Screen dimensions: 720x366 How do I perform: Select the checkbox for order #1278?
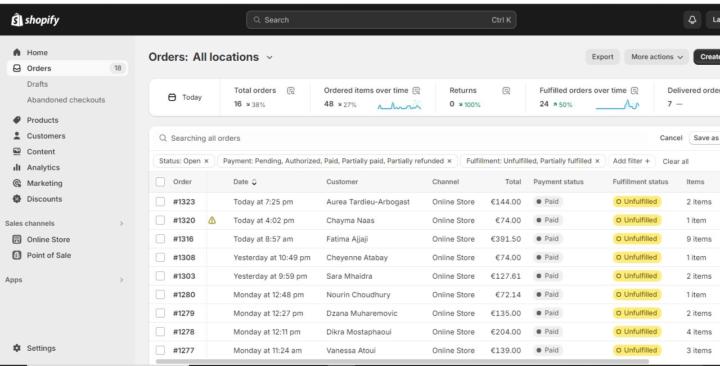click(160, 332)
